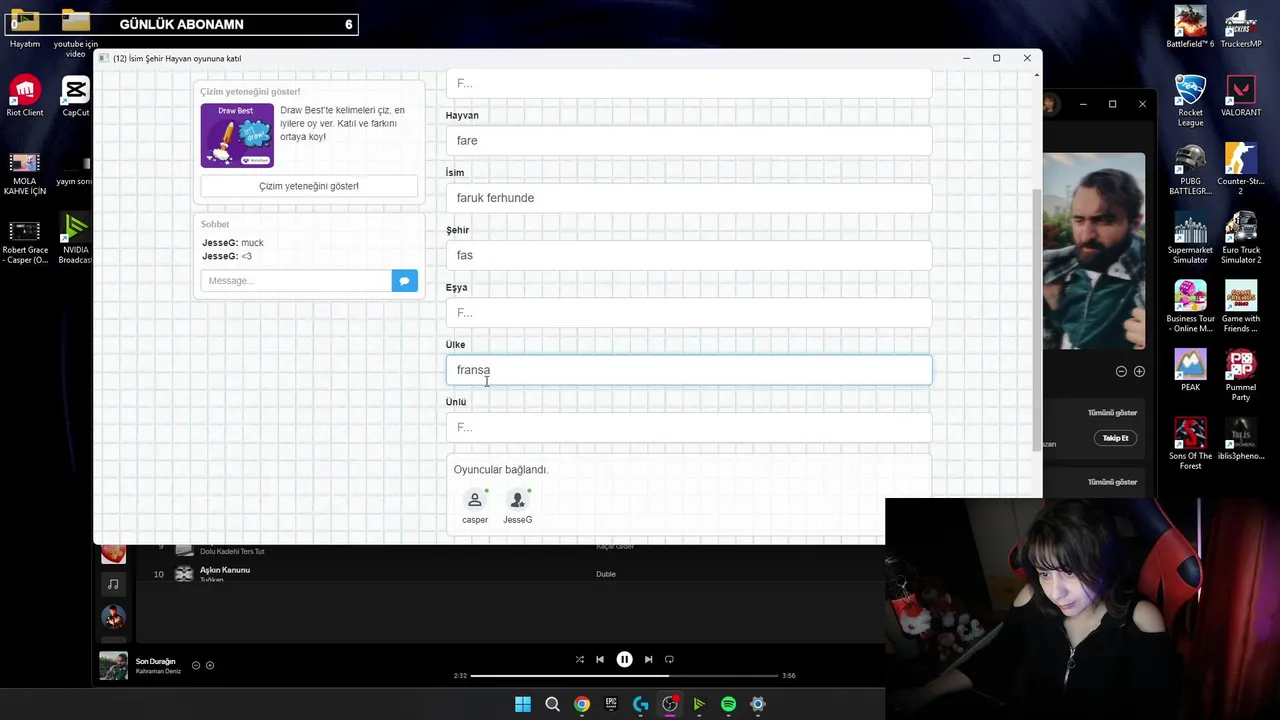This screenshot has height=720, width=1280.
Task: Open Epic Games Launcher from the taskbar
Action: (x=611, y=704)
